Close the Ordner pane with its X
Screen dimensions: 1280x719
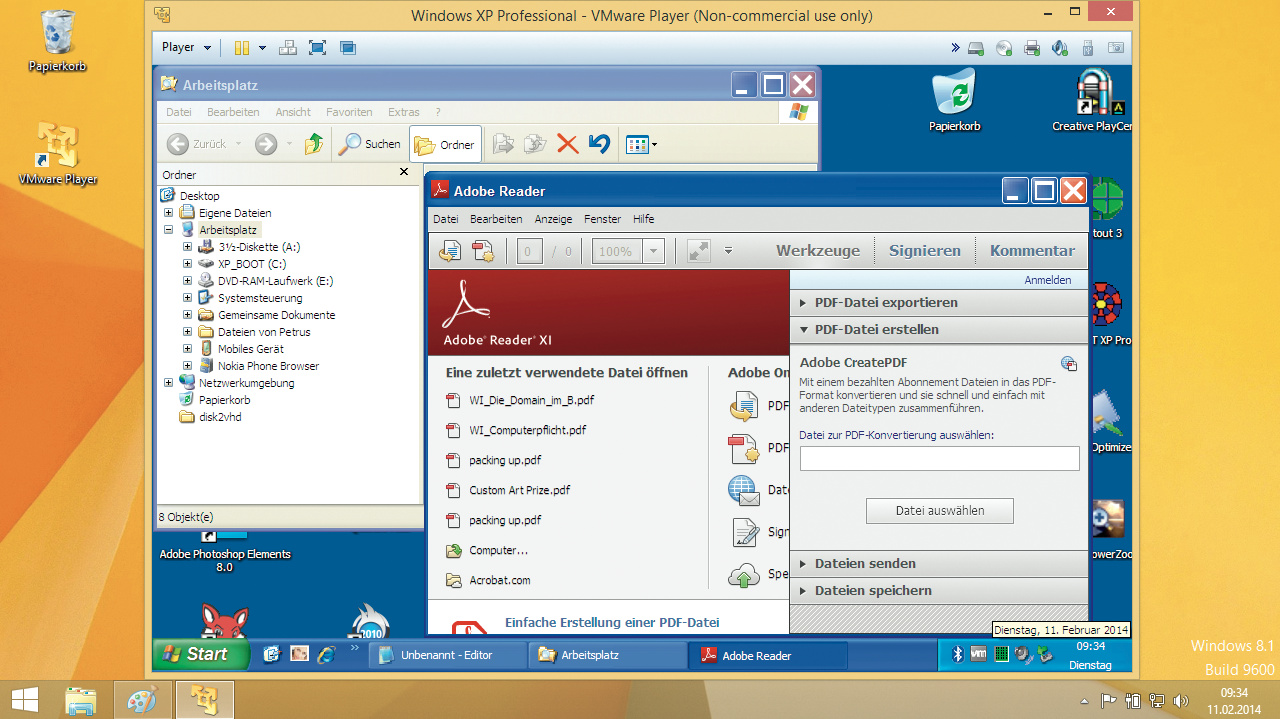click(x=404, y=173)
